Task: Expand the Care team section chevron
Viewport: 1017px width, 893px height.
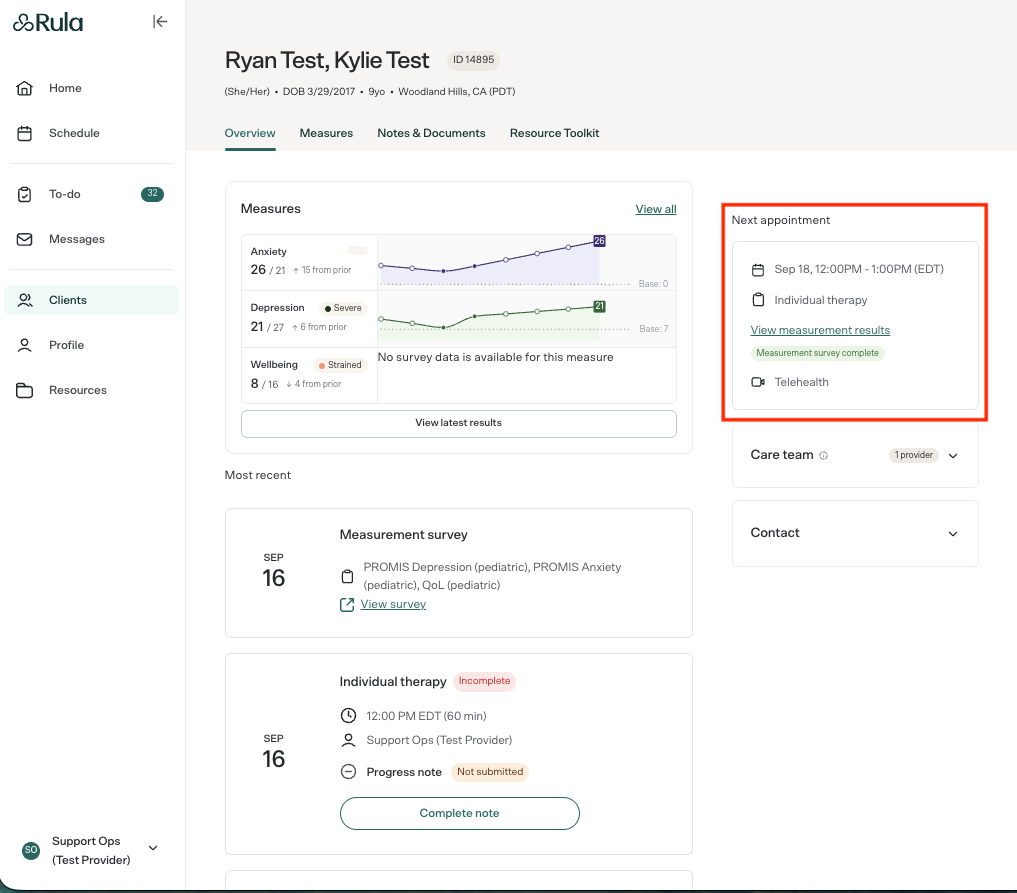Action: [953, 456]
